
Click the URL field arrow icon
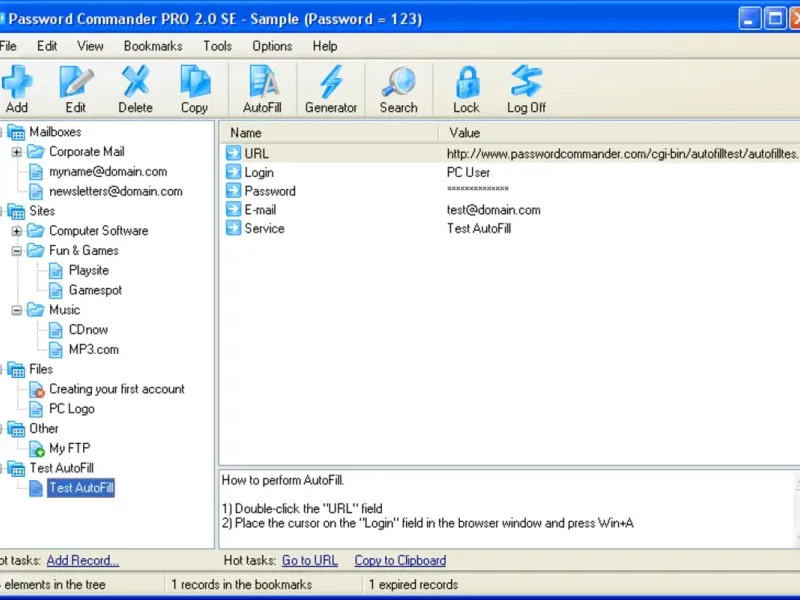click(x=233, y=153)
